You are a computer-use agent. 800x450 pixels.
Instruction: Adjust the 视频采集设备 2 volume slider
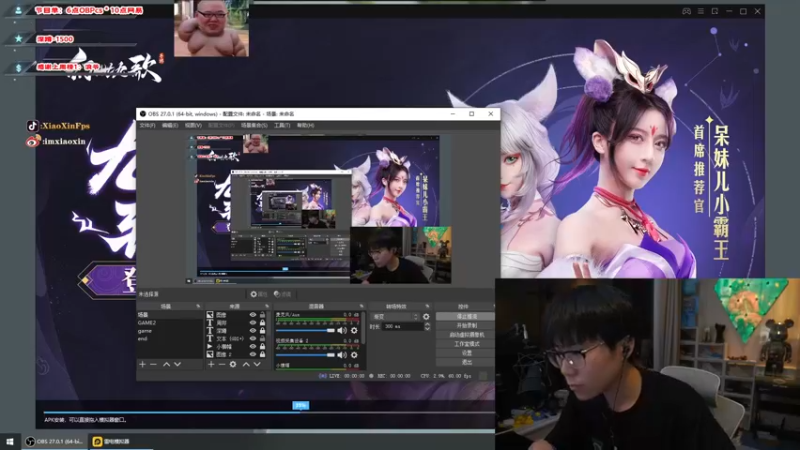[305, 355]
